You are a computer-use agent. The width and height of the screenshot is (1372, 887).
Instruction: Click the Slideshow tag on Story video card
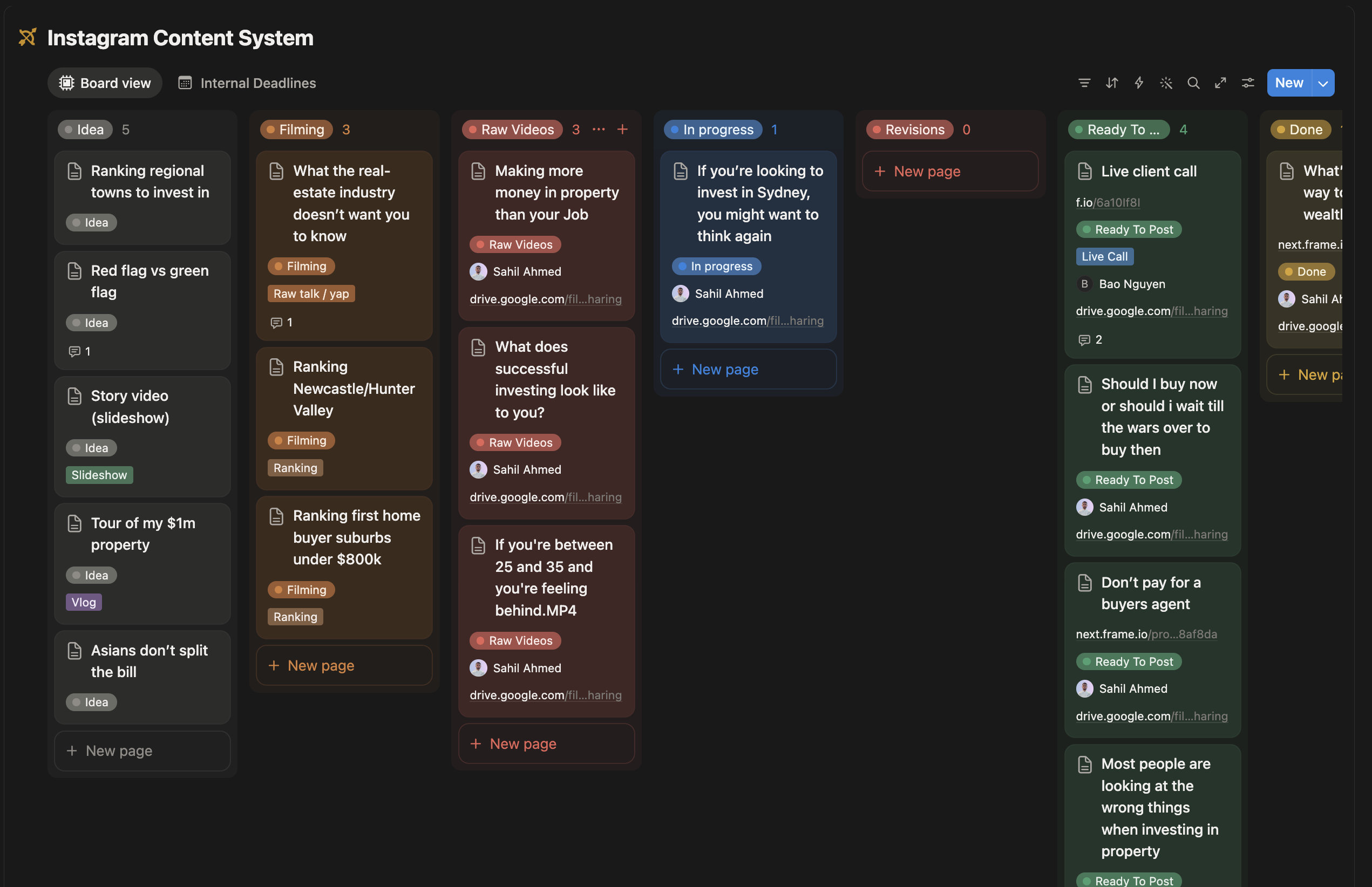point(99,475)
